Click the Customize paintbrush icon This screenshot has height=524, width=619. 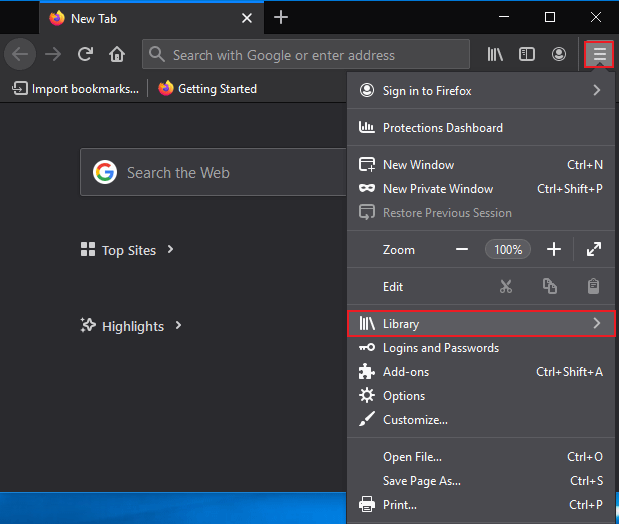coord(367,419)
